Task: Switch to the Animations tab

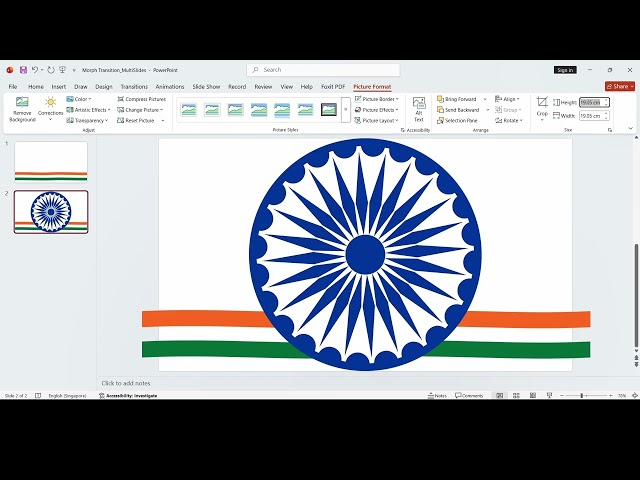Action: (170, 87)
